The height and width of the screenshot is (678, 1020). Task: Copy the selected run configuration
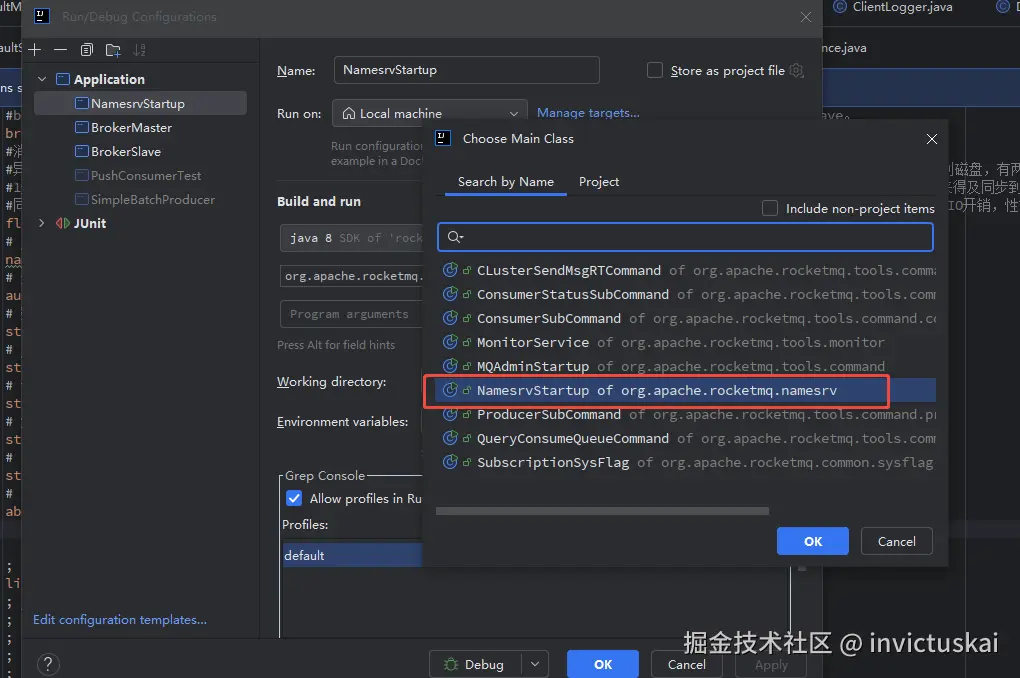87,49
